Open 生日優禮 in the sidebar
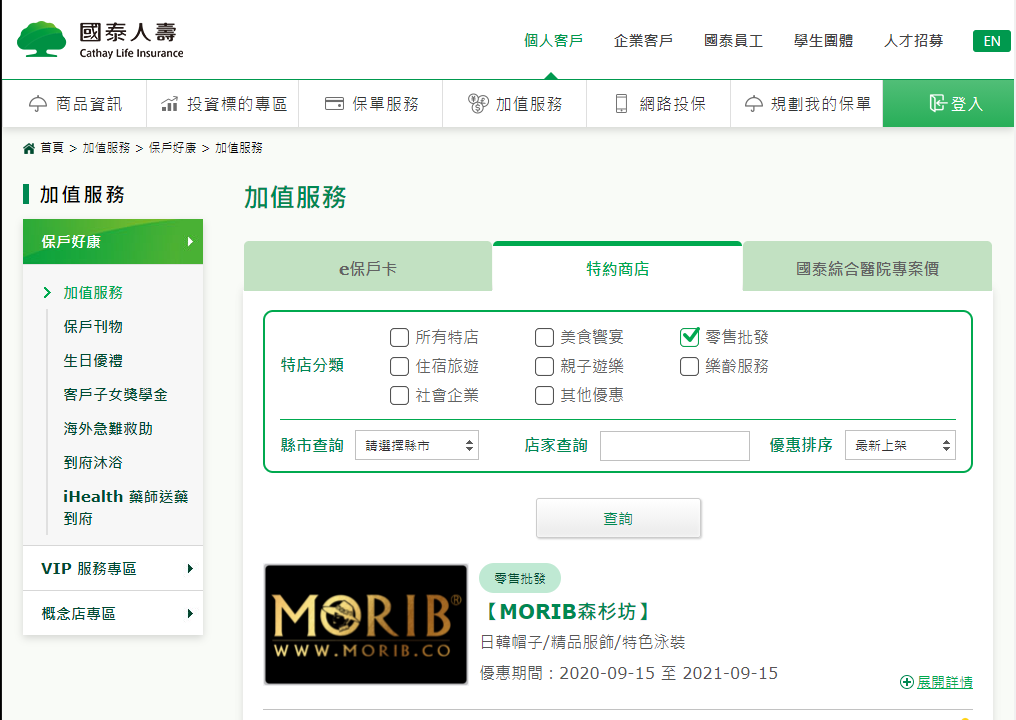This screenshot has width=1016, height=720. coord(93,360)
